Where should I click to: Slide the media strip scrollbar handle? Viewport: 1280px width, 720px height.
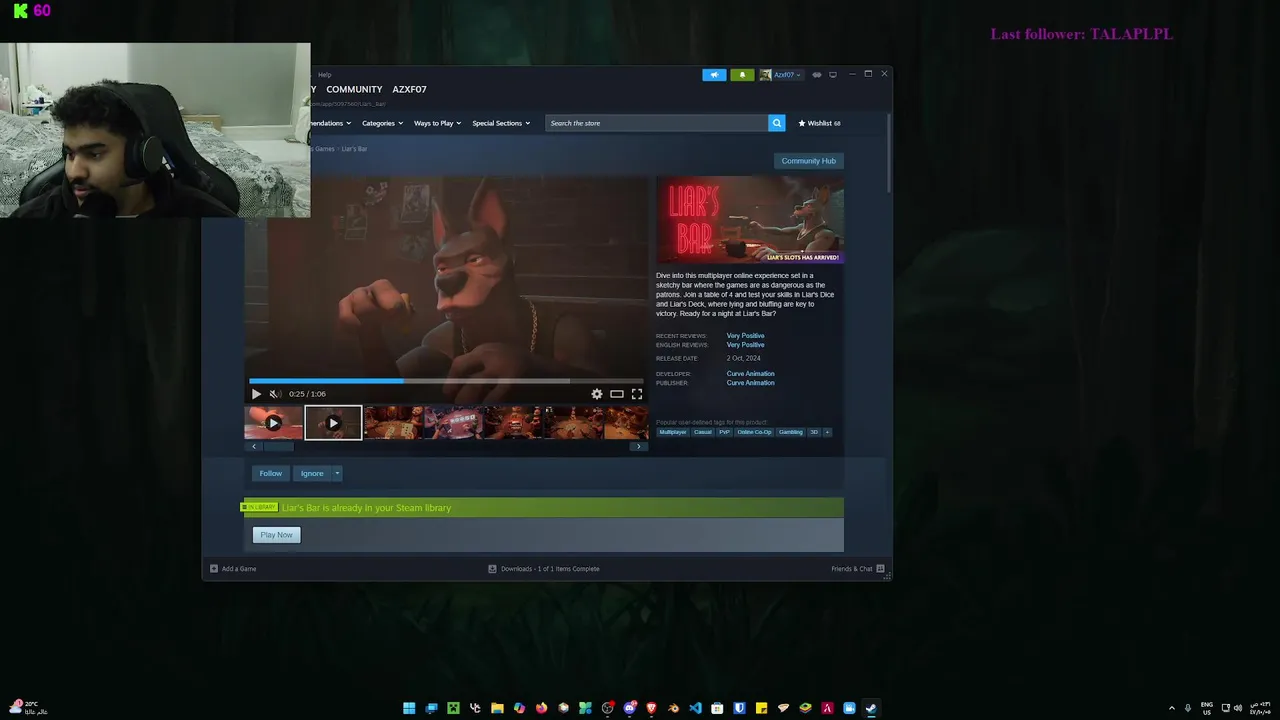tap(279, 446)
